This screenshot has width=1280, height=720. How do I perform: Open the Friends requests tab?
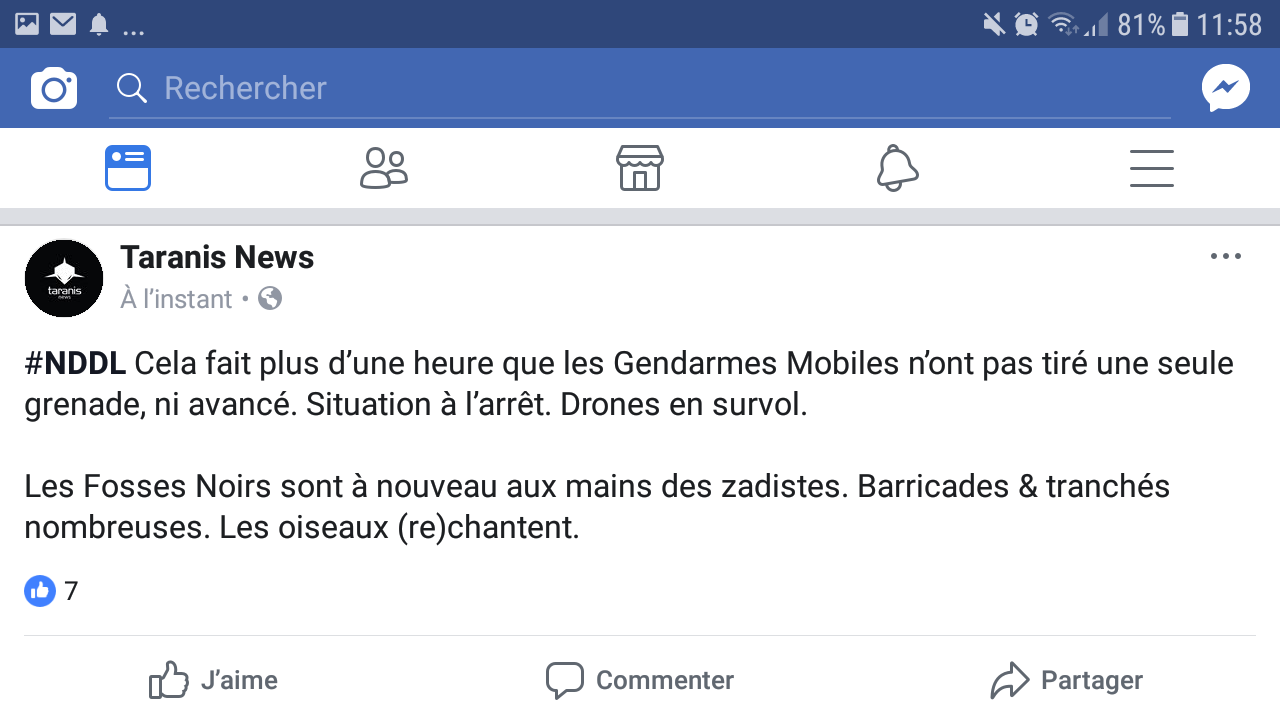tap(384, 168)
